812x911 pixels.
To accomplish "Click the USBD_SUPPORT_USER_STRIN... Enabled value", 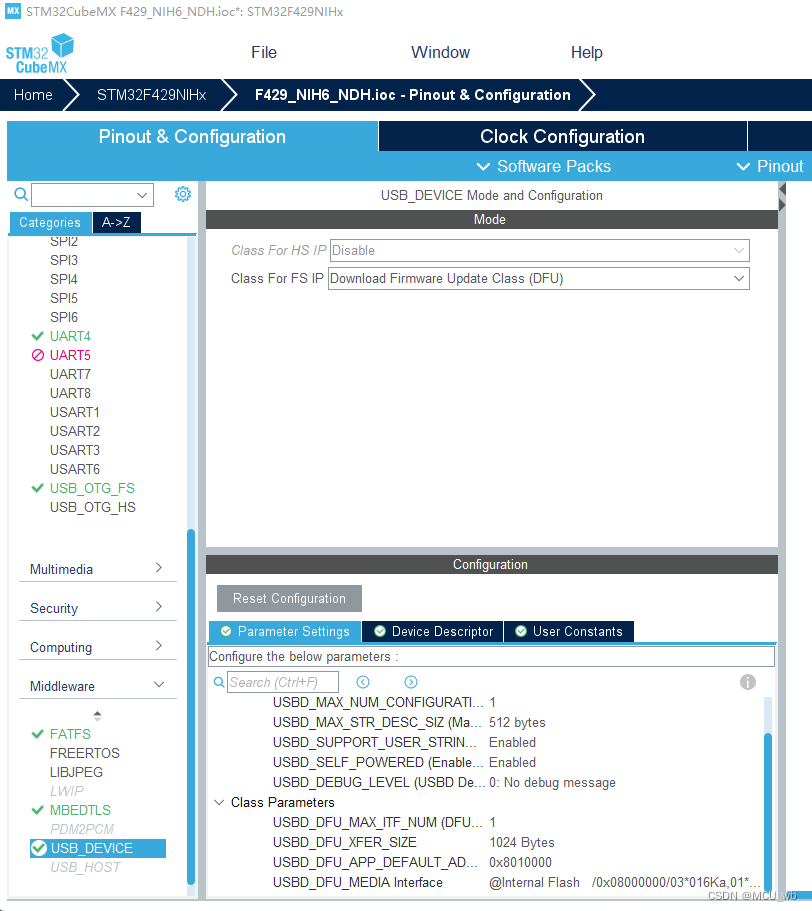I will point(512,743).
